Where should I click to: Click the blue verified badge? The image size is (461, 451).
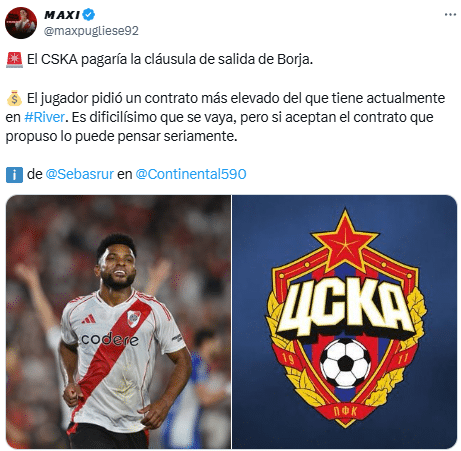[89, 15]
